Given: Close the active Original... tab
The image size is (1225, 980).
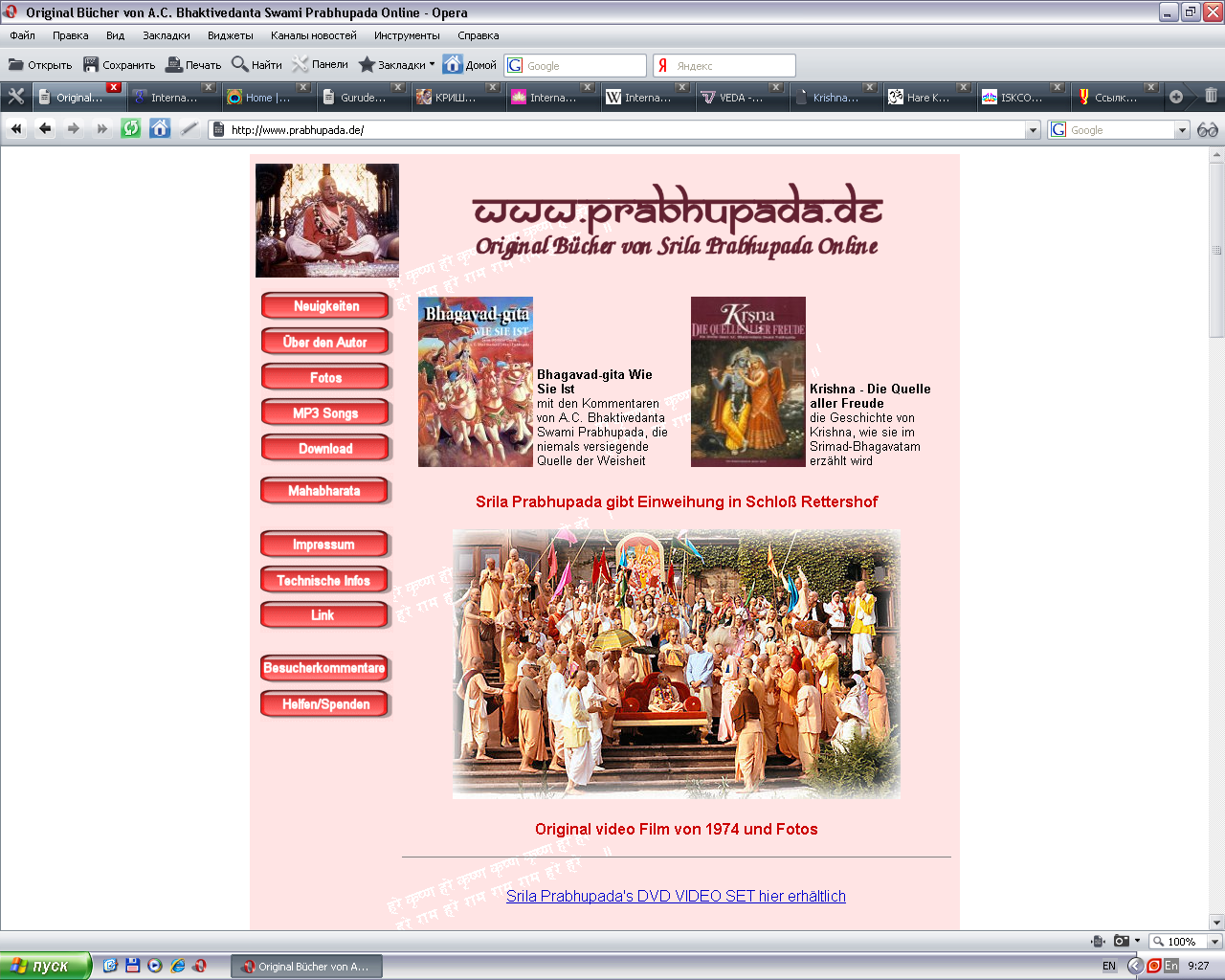Looking at the screenshot, I should pyautogui.click(x=114, y=87).
